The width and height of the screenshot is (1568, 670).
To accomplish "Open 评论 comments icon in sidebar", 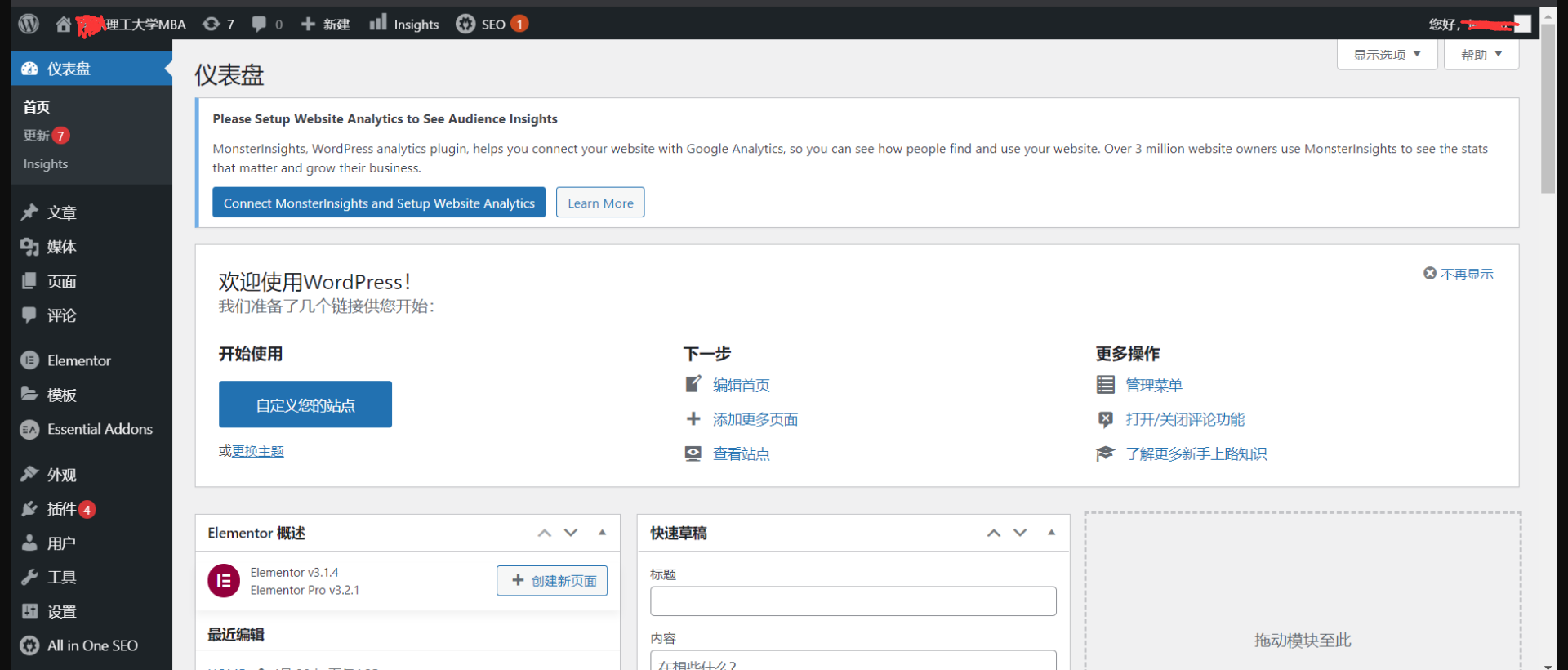I will coord(29,315).
